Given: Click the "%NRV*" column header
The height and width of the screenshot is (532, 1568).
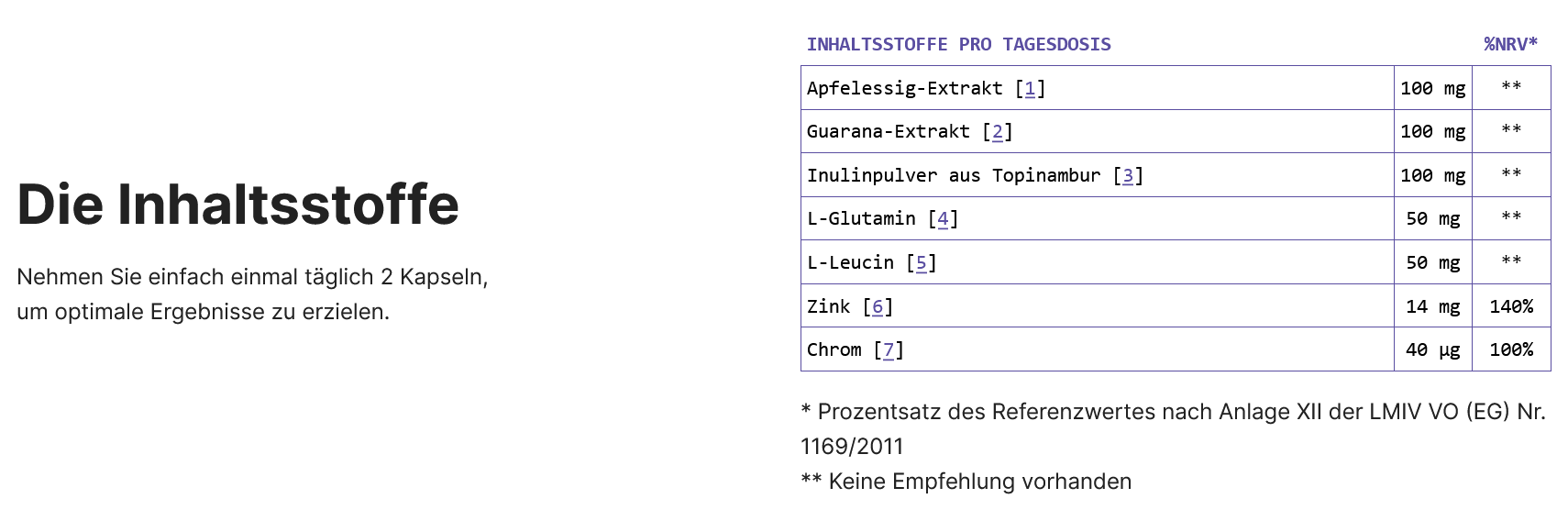Looking at the screenshot, I should [1510, 44].
